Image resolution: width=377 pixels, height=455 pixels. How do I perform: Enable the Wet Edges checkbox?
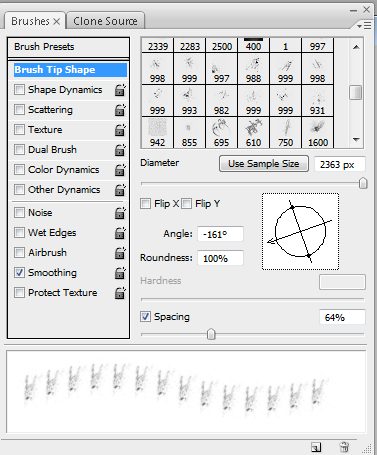(19, 233)
